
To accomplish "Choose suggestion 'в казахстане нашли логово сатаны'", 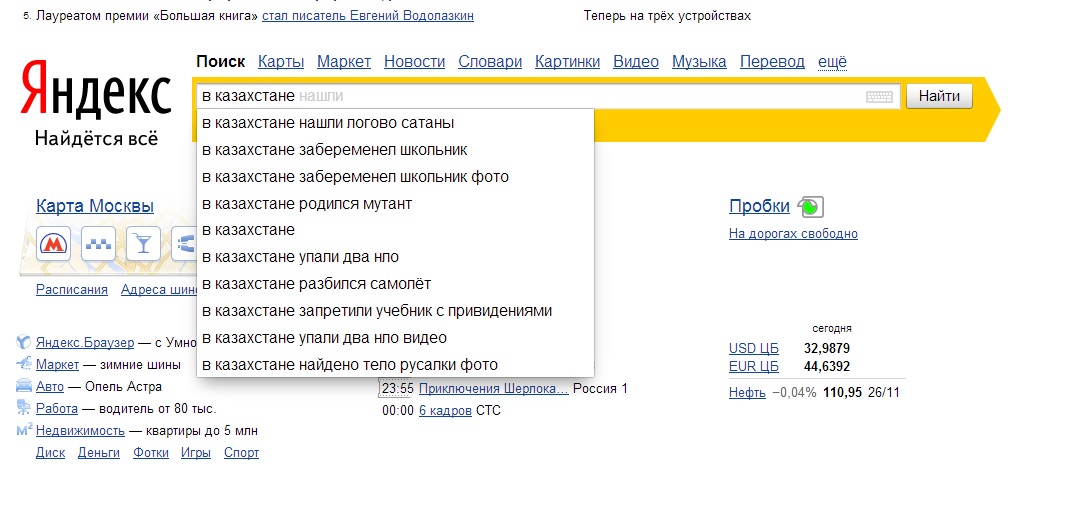I will [396, 123].
